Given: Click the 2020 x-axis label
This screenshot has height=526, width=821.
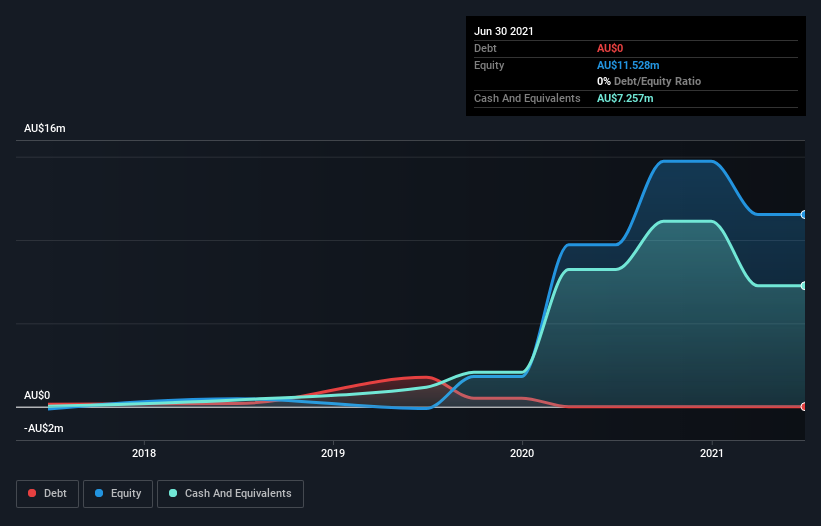Looking at the screenshot, I should [522, 453].
